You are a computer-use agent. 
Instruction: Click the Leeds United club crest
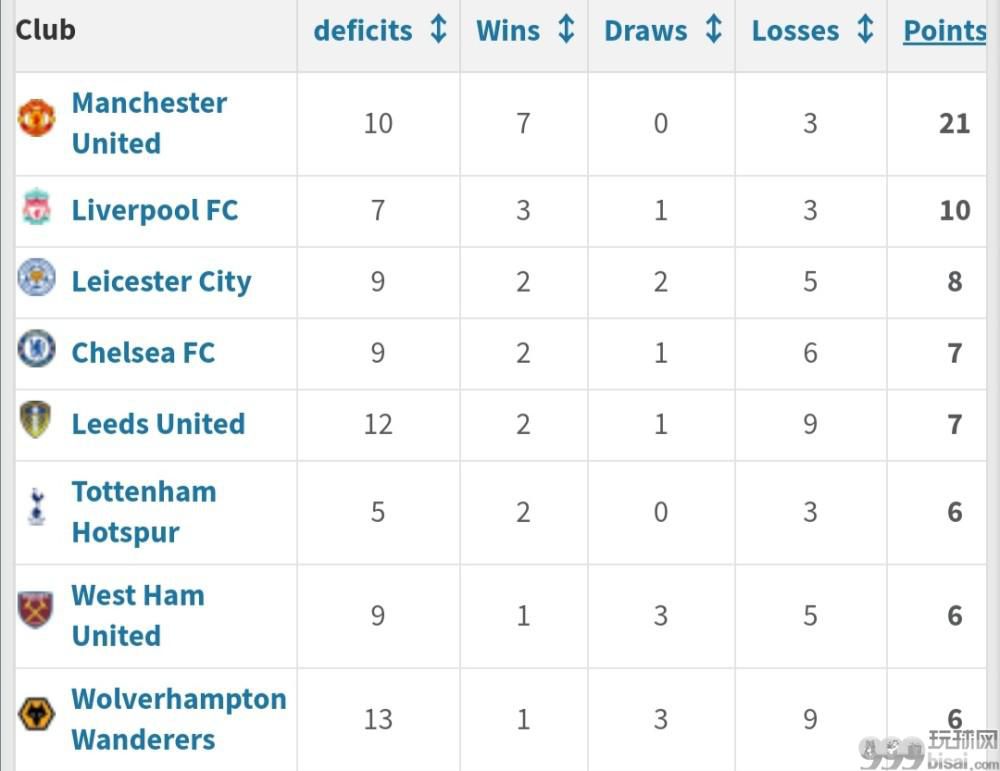pos(36,419)
